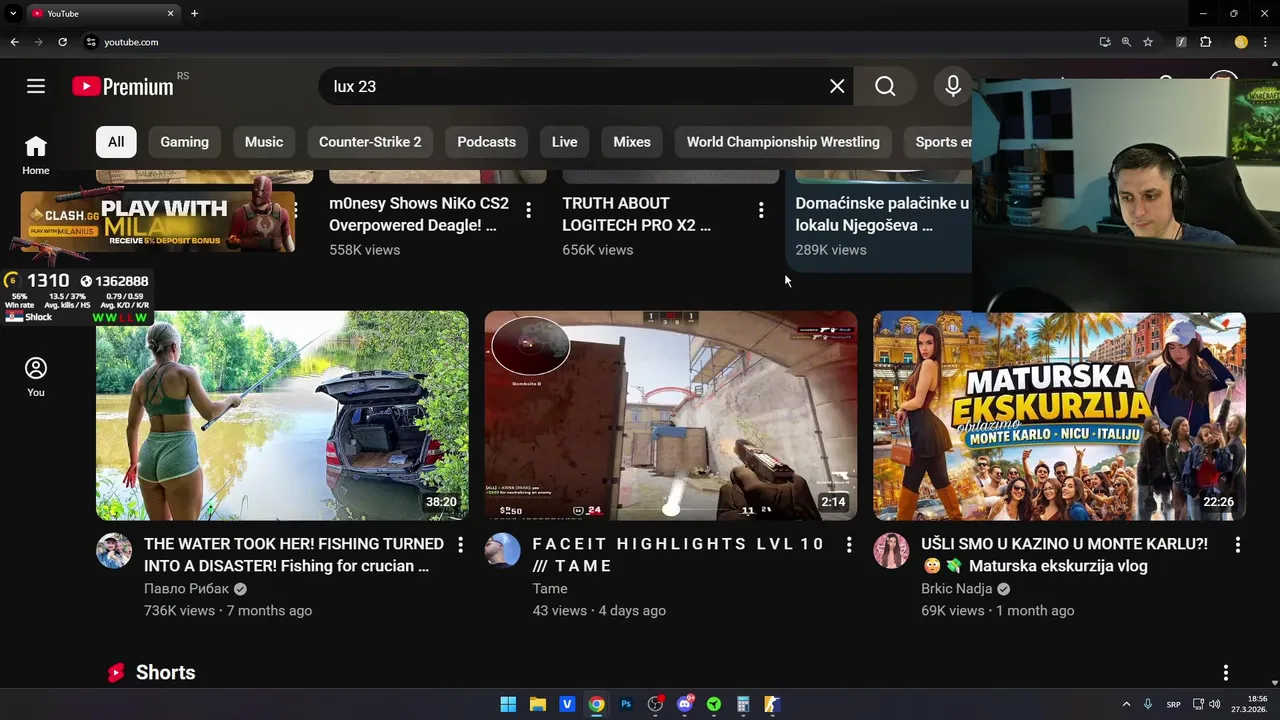The width and height of the screenshot is (1280, 720).
Task: Select the All filter chip
Action: [116, 142]
